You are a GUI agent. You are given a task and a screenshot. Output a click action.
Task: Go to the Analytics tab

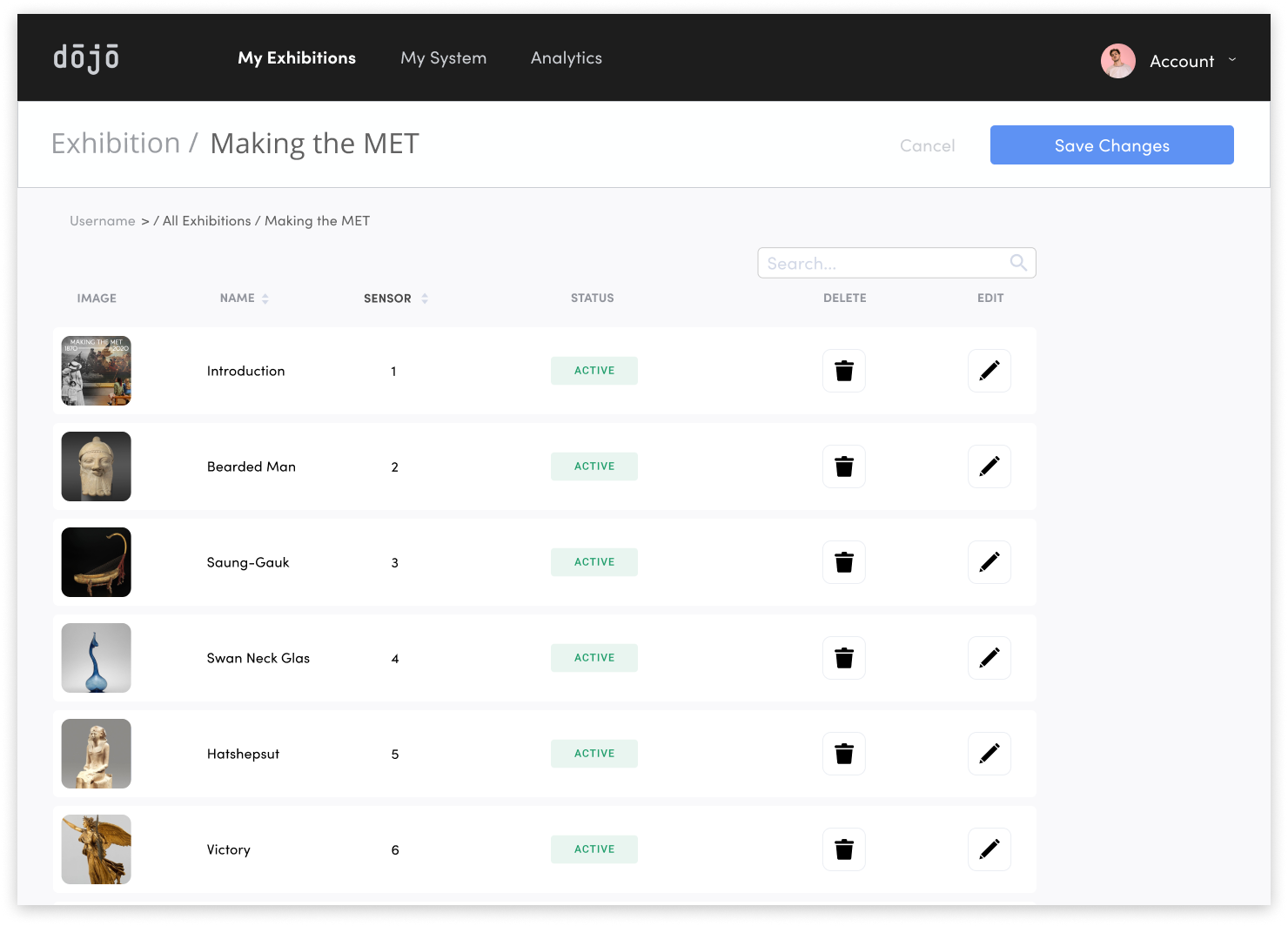(x=567, y=58)
